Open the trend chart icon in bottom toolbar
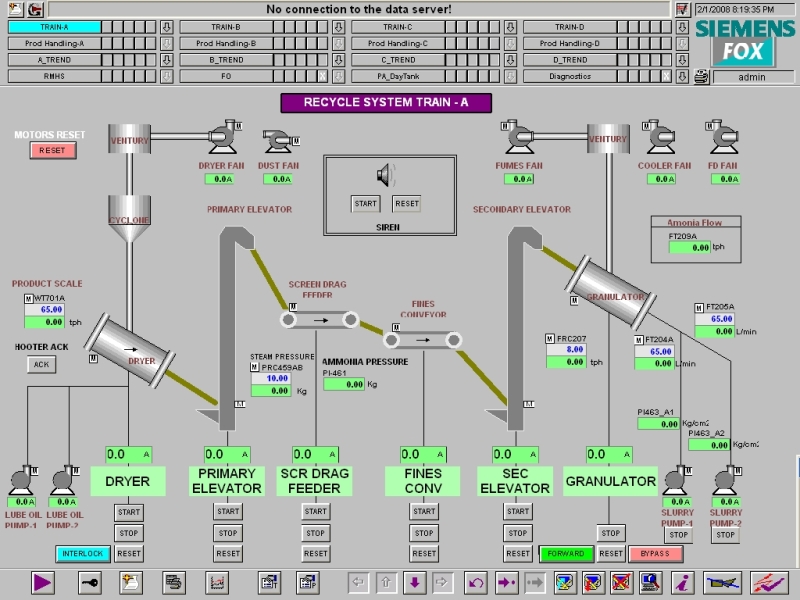 point(217,582)
